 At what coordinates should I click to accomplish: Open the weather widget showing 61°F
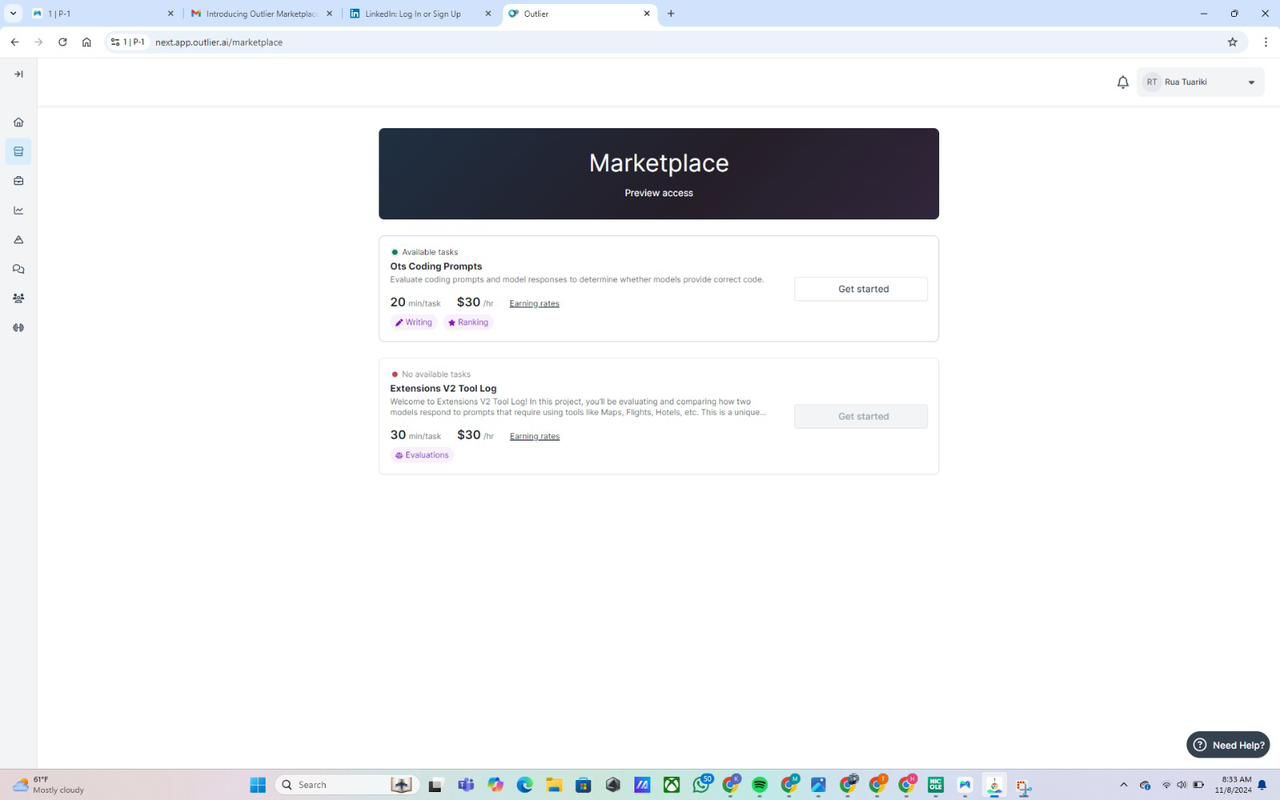click(x=48, y=785)
